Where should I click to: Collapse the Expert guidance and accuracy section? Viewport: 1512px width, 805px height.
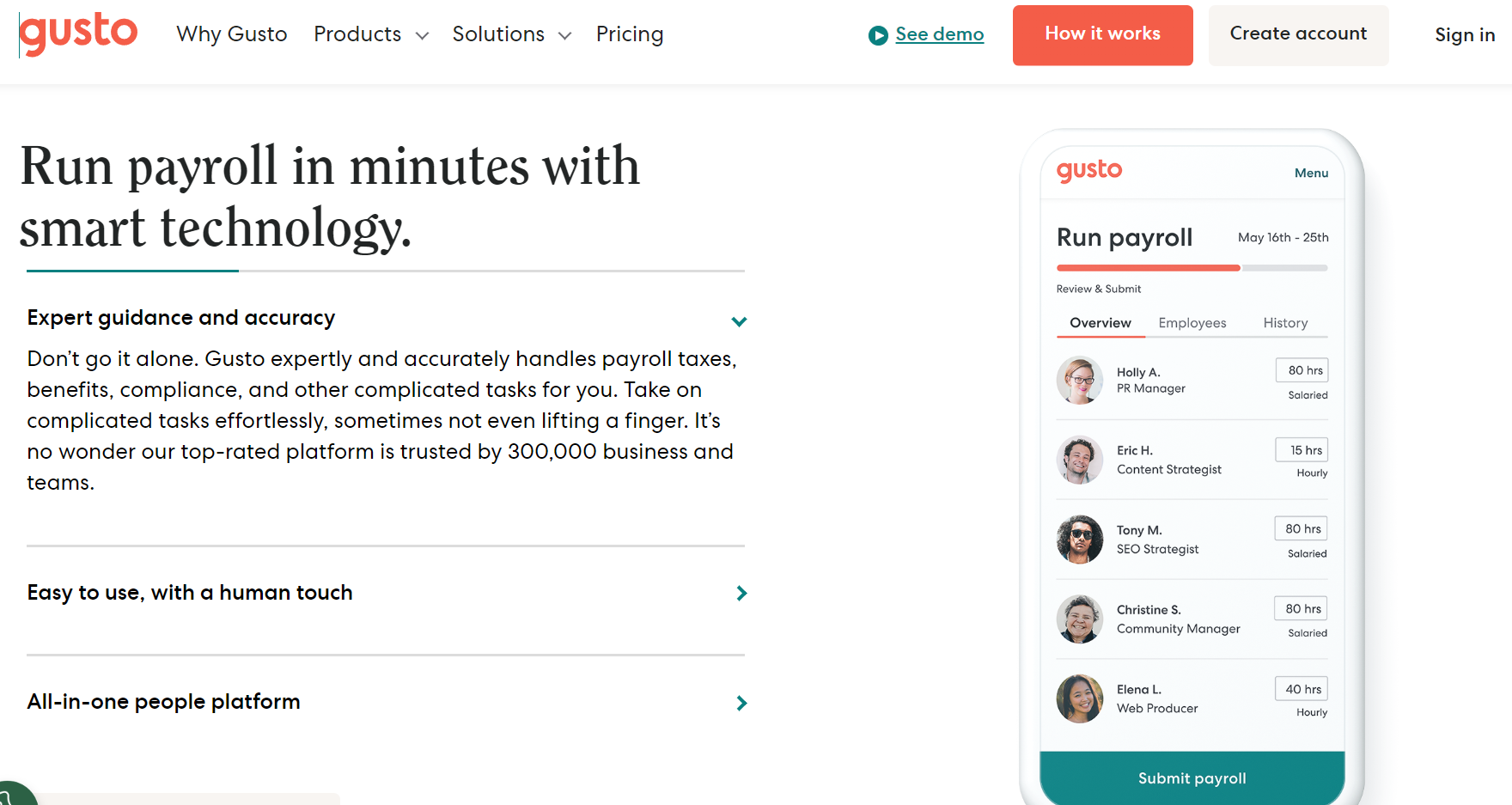[740, 321]
